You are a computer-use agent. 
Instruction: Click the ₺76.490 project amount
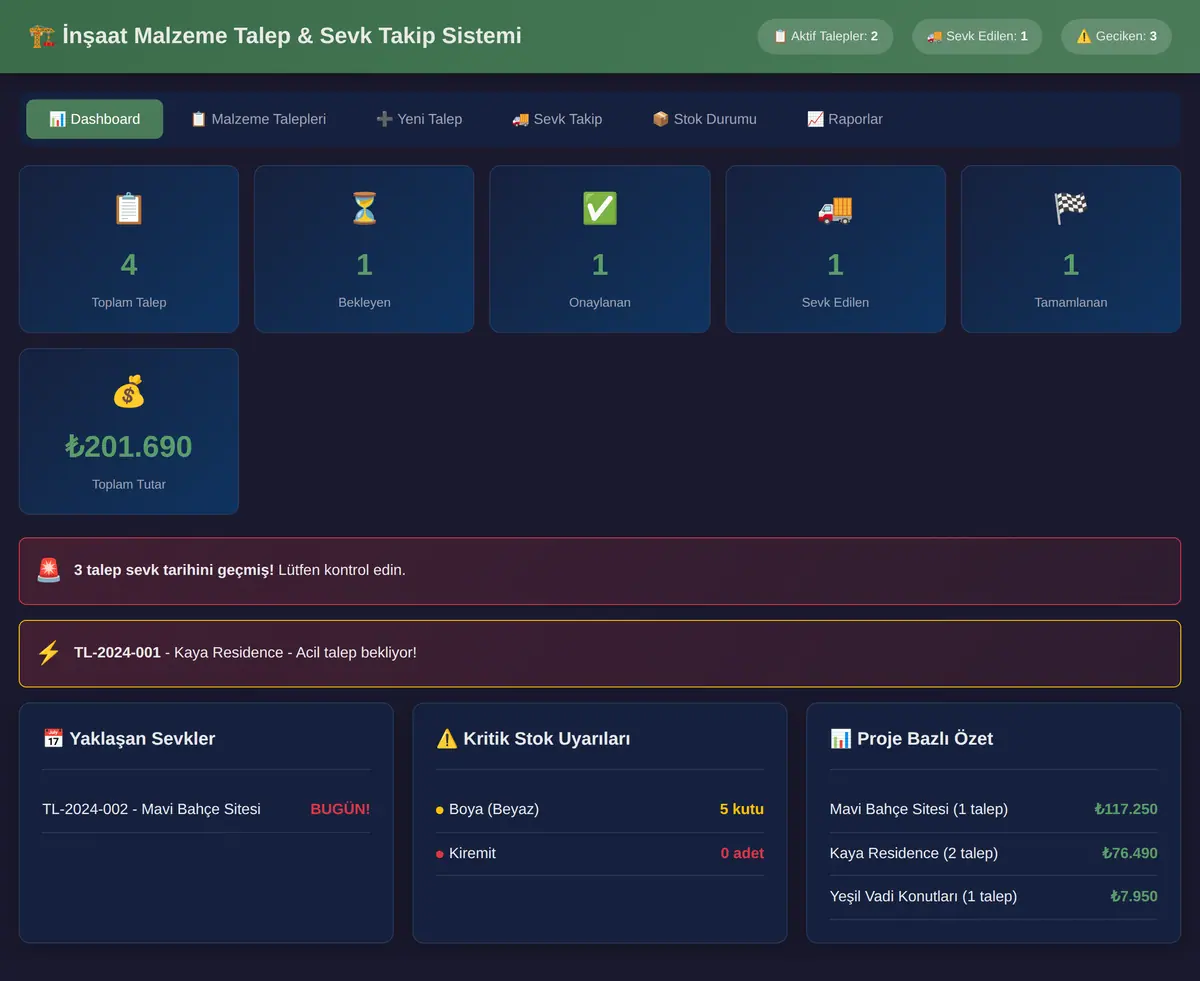click(x=1130, y=853)
